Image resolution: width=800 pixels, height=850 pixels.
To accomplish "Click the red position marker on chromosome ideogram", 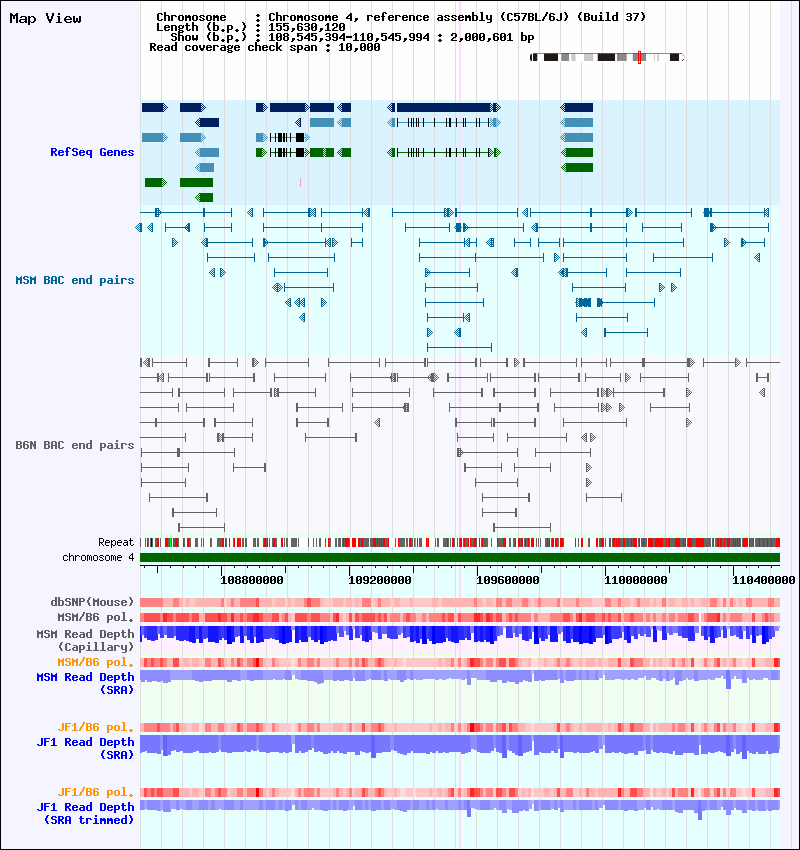I will (640, 57).
